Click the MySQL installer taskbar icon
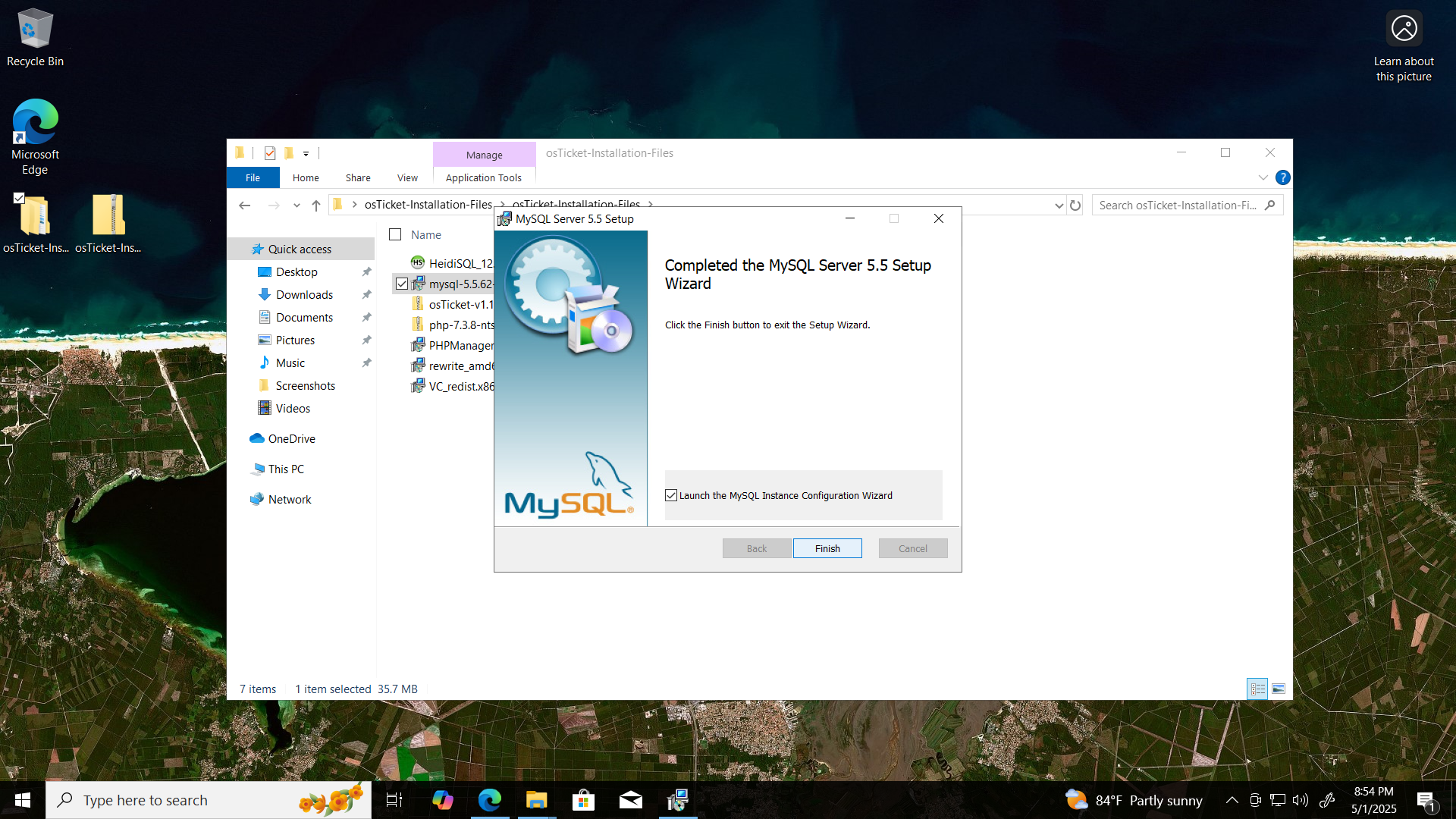This screenshot has height=819, width=1456. (x=677, y=800)
